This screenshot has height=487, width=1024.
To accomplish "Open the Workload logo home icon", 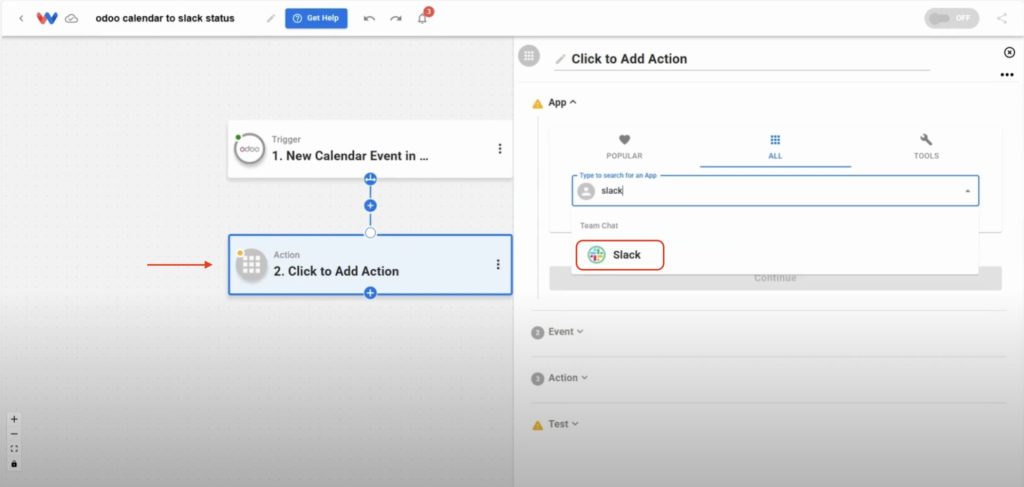I will point(47,18).
